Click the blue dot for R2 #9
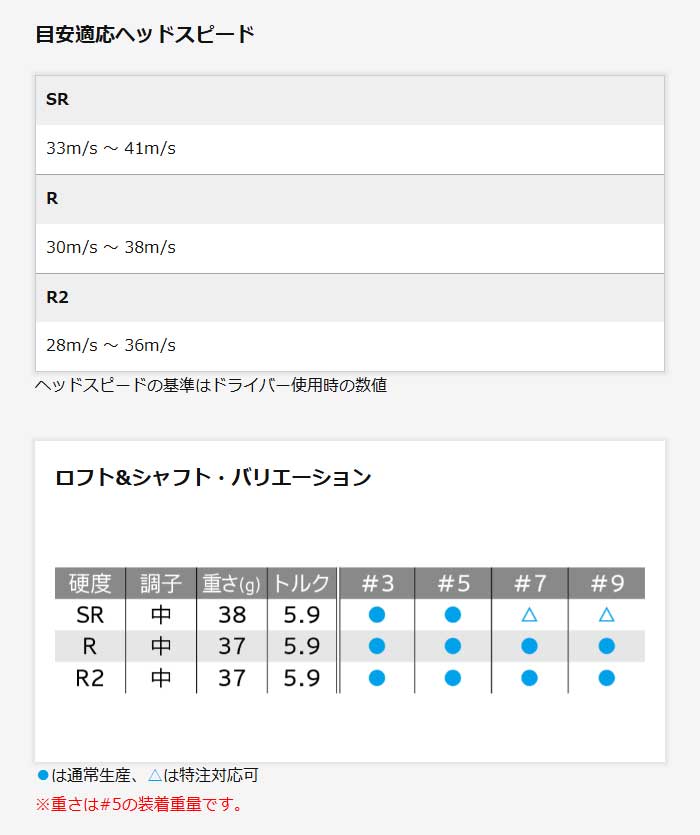 click(x=606, y=678)
